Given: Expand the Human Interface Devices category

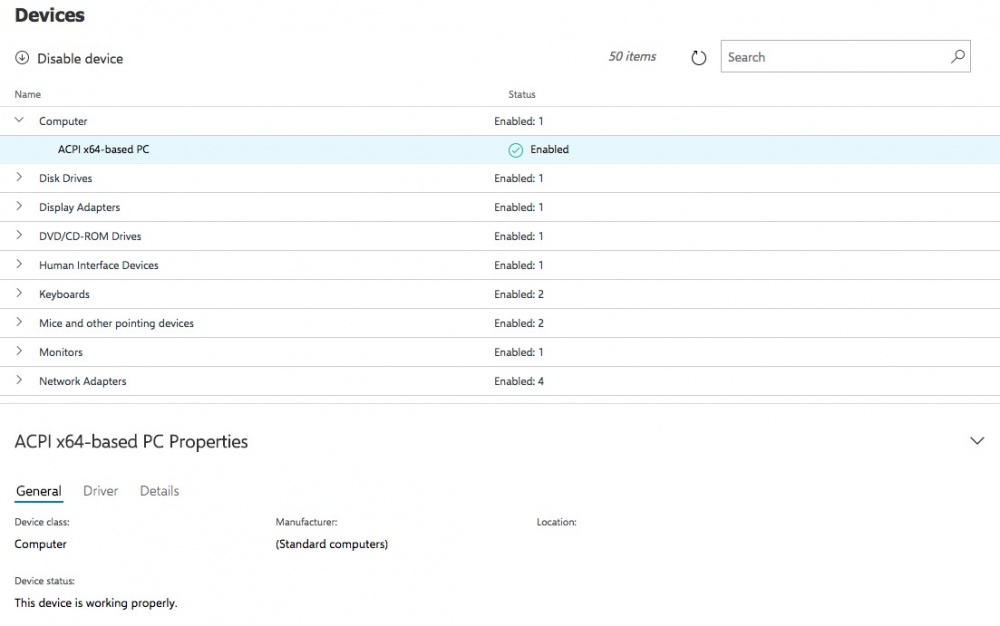Looking at the screenshot, I should [x=19, y=264].
